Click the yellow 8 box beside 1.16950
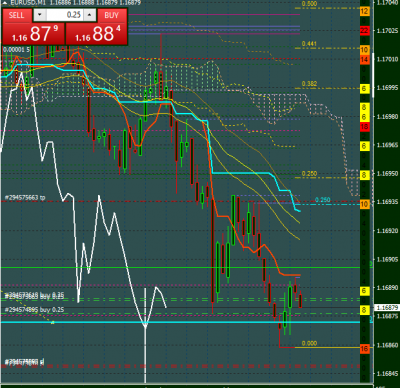Viewport: 400px width, 388px height. point(365,175)
